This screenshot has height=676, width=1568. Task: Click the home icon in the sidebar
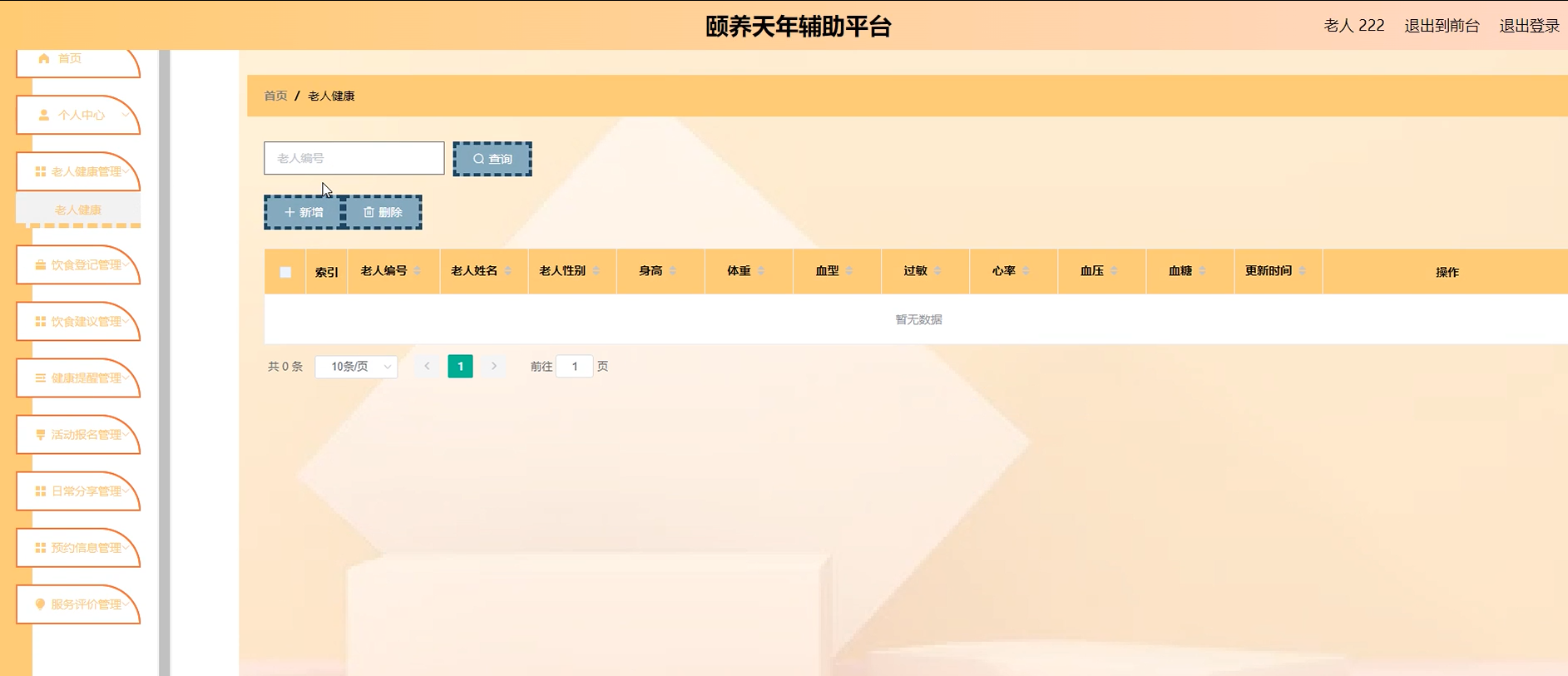coord(44,58)
